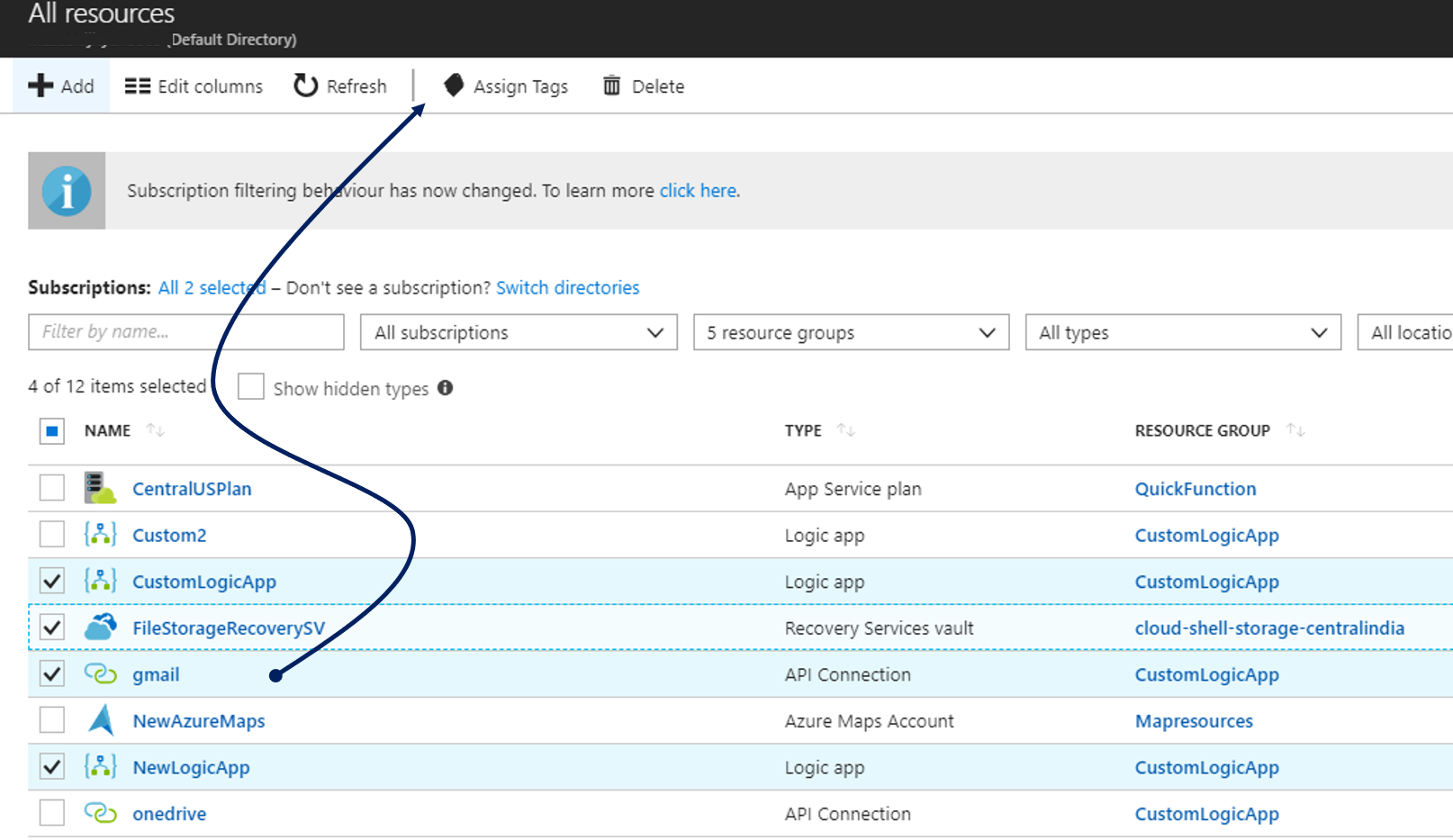Click the Switch directories link
This screenshot has width=1453, height=840.
568,287
